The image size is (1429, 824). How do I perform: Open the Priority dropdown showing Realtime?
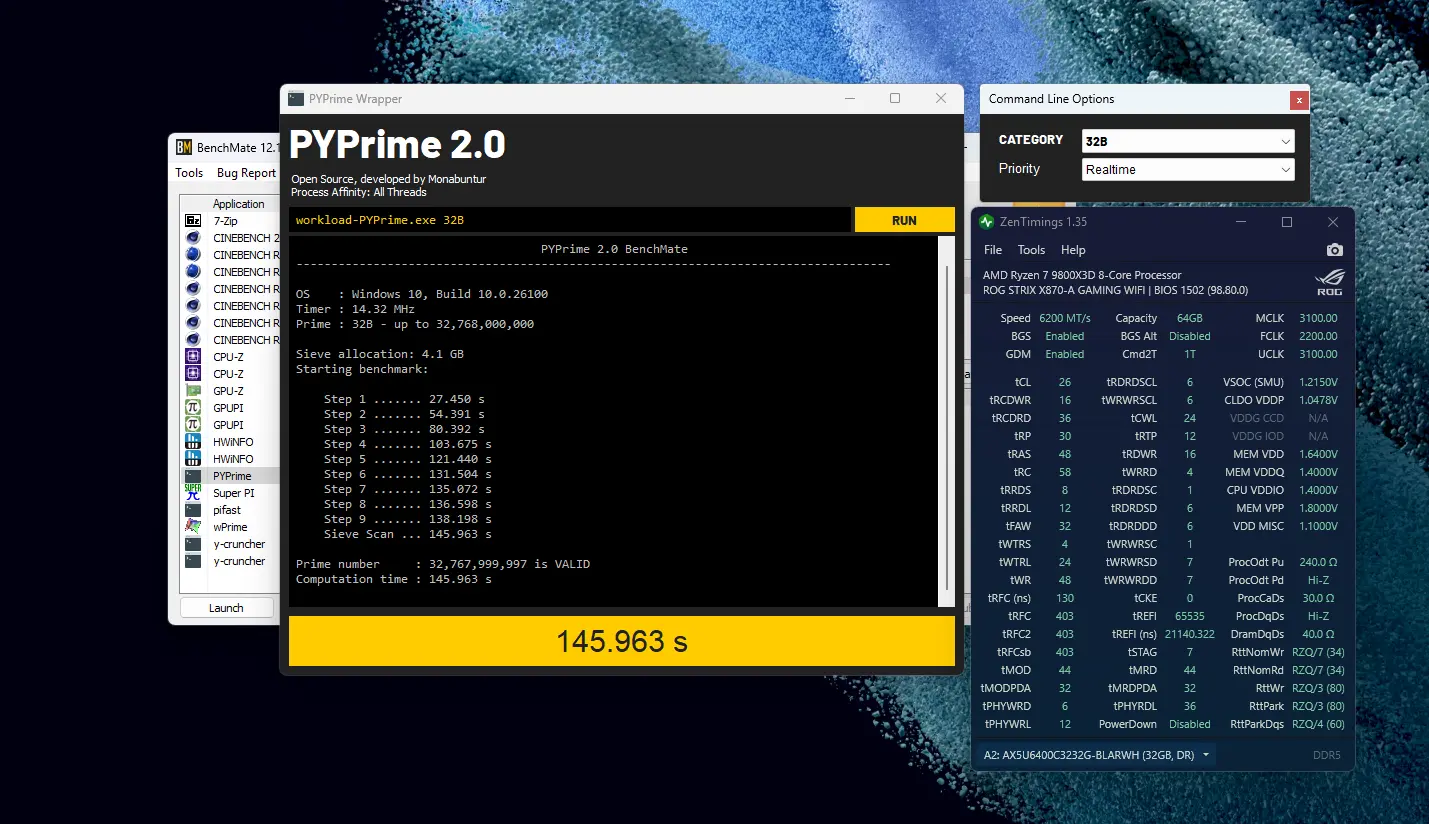tap(1188, 170)
